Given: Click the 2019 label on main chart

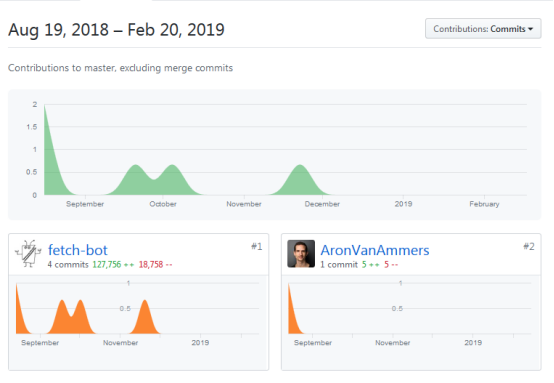Looking at the screenshot, I should 403,204.
